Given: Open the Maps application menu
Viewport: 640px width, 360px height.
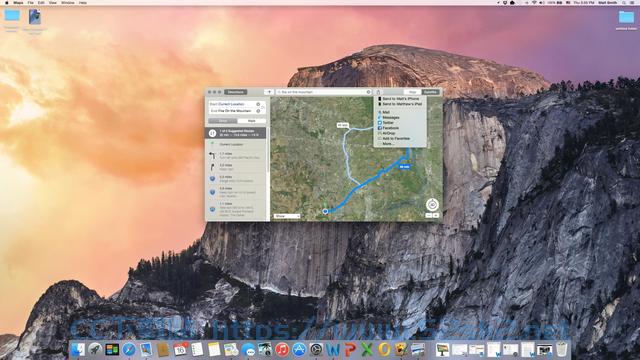Looking at the screenshot, I should (18, 2).
